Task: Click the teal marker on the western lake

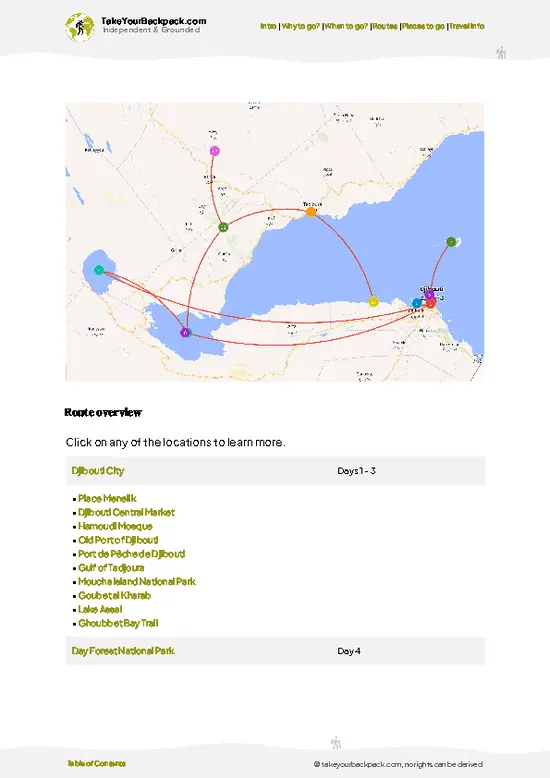Action: [99, 270]
